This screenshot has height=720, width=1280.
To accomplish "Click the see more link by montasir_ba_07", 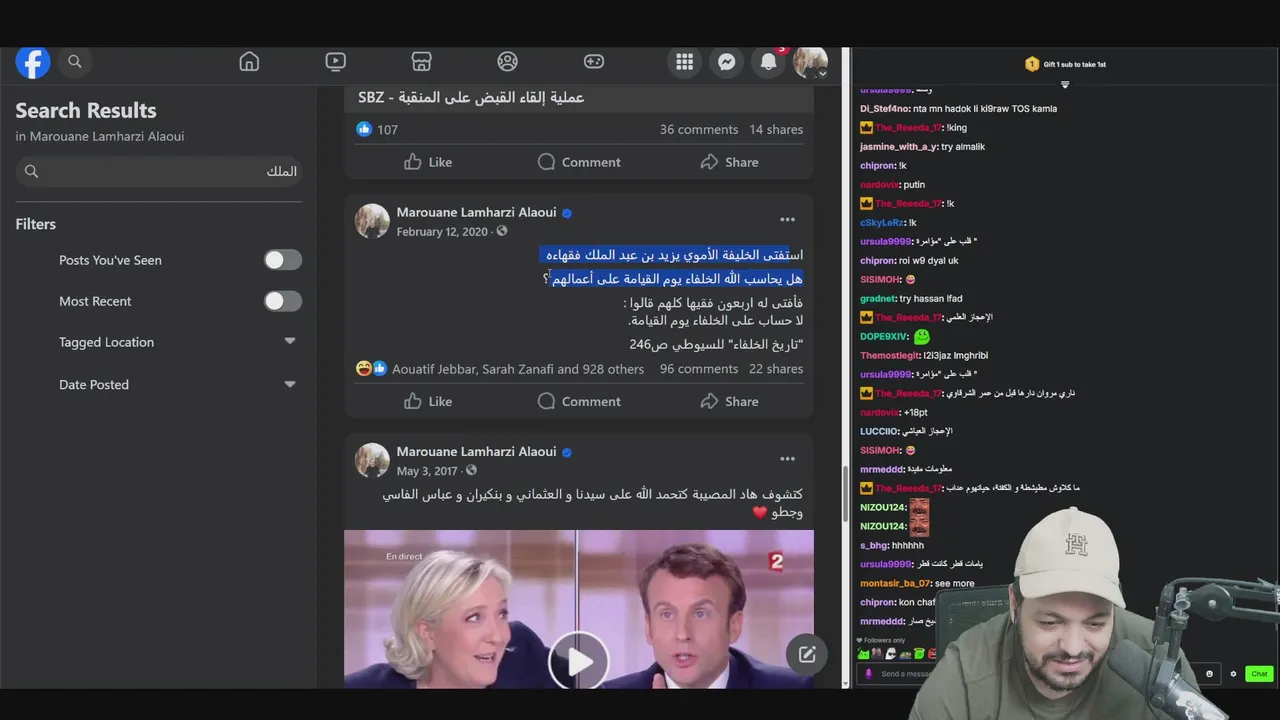I will tap(954, 583).
